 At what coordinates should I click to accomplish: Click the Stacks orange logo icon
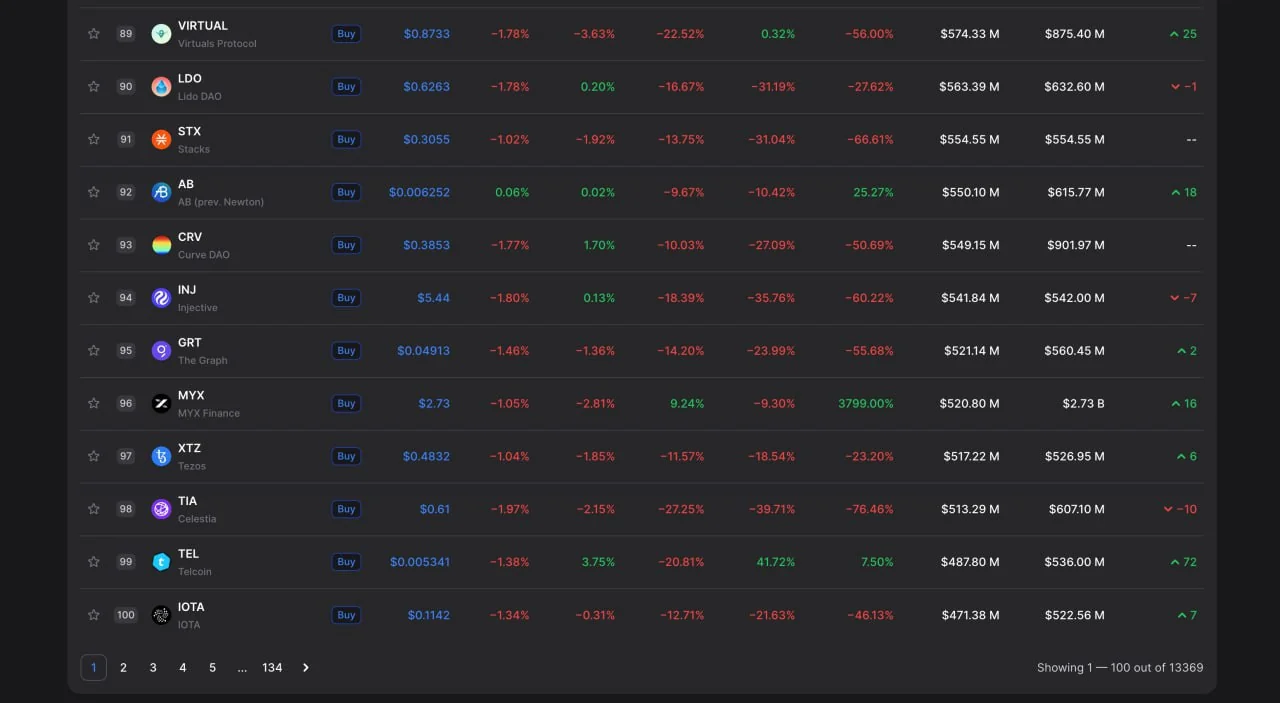(161, 140)
